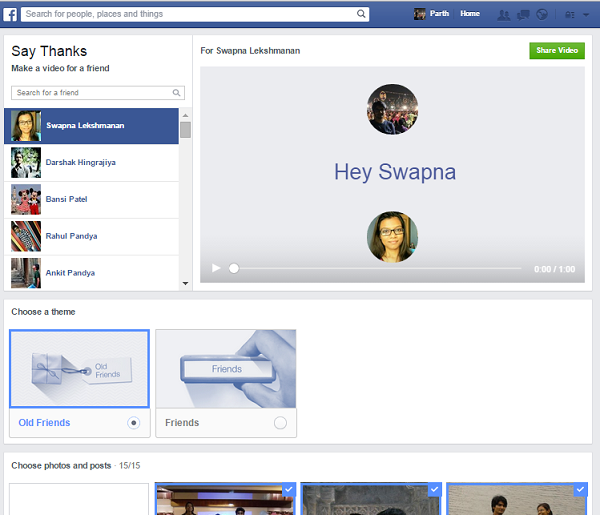
Task: Select the Friends theme radio button
Action: pyautogui.click(x=280, y=423)
